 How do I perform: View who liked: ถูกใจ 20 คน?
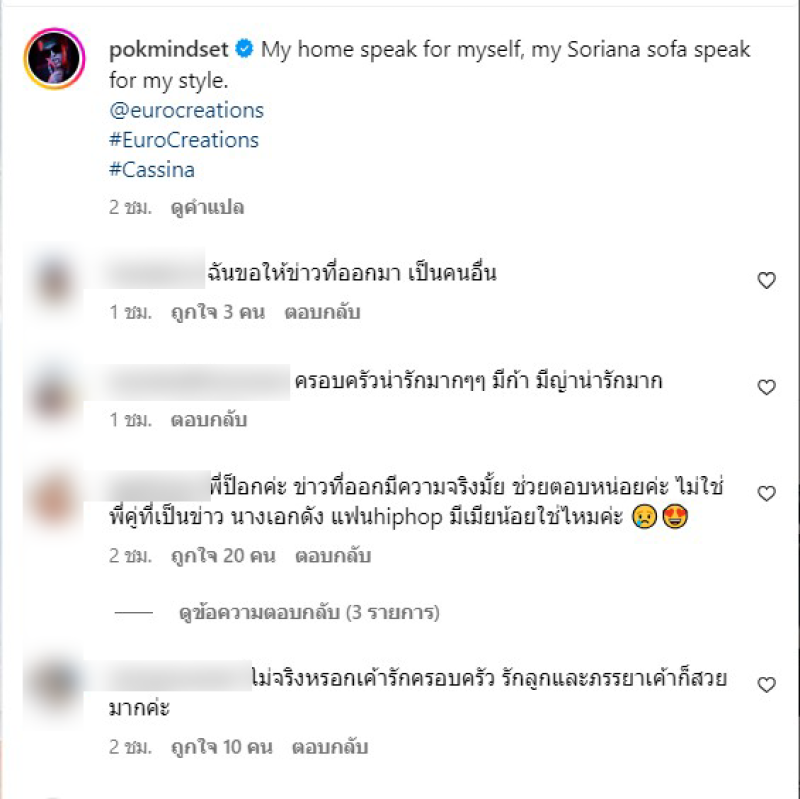223,556
